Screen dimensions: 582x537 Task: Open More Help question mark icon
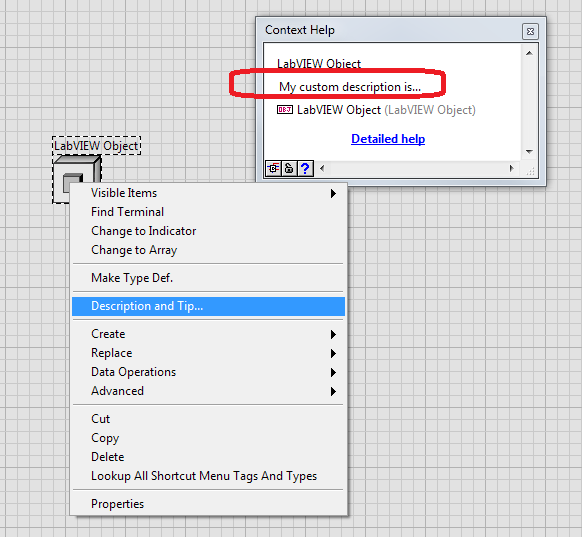[305, 169]
